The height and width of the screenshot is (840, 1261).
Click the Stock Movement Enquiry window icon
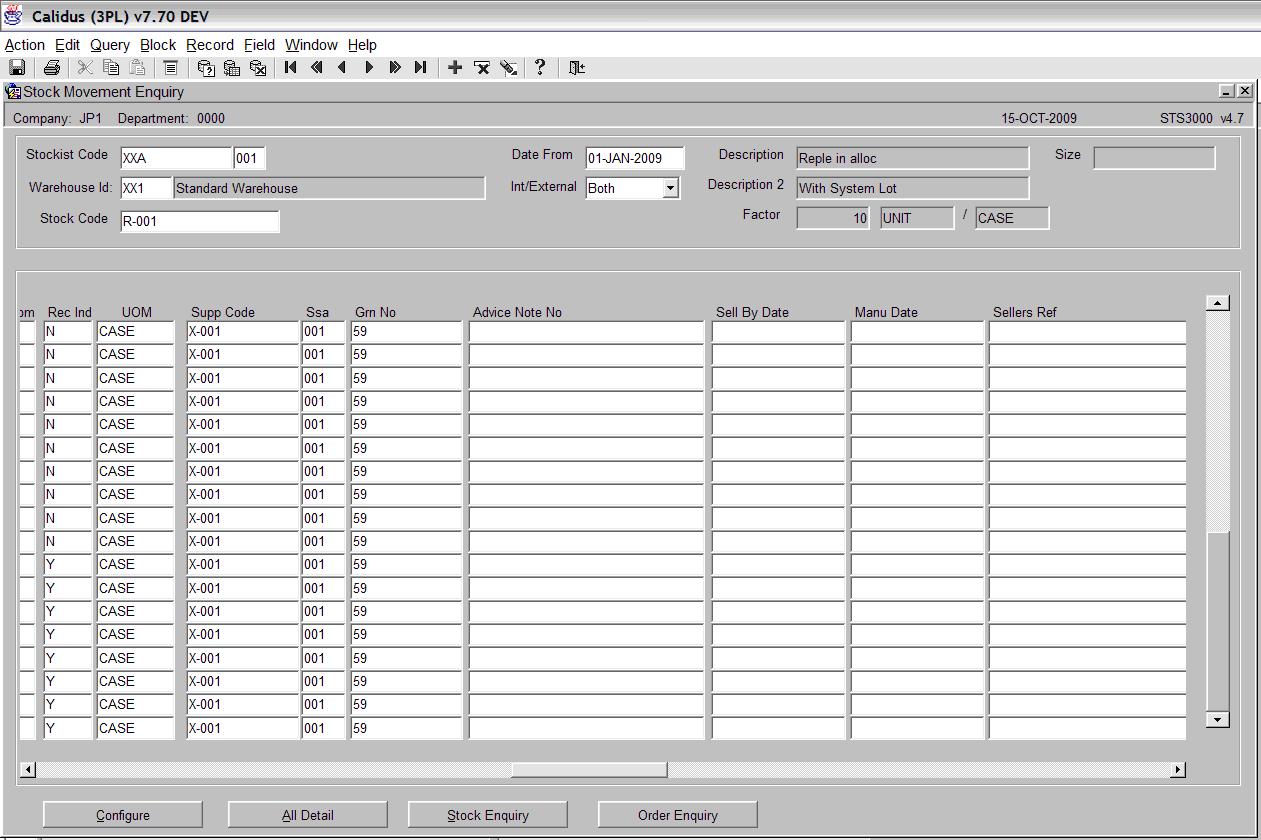tap(13, 92)
